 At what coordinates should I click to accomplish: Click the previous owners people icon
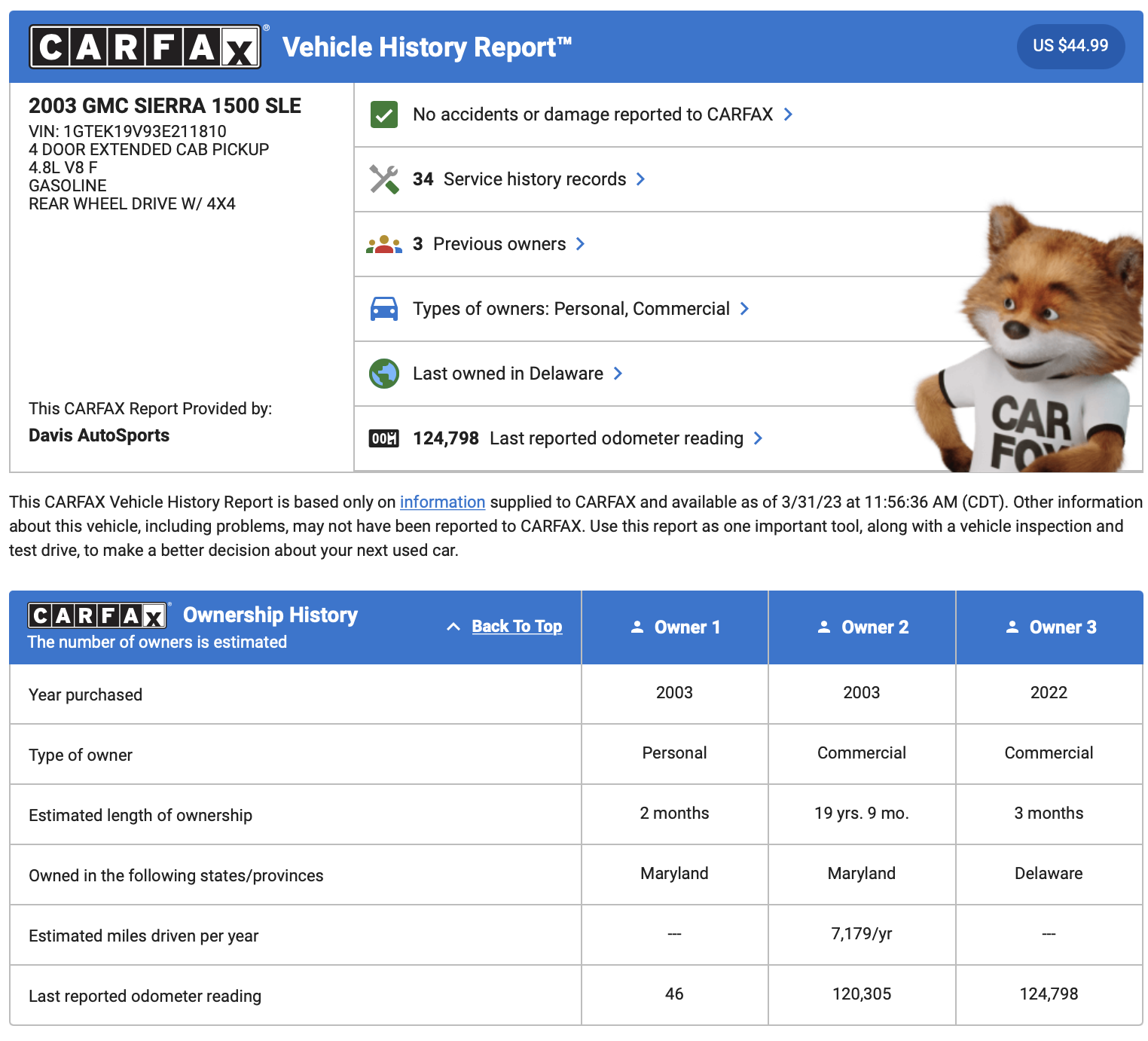point(384,244)
